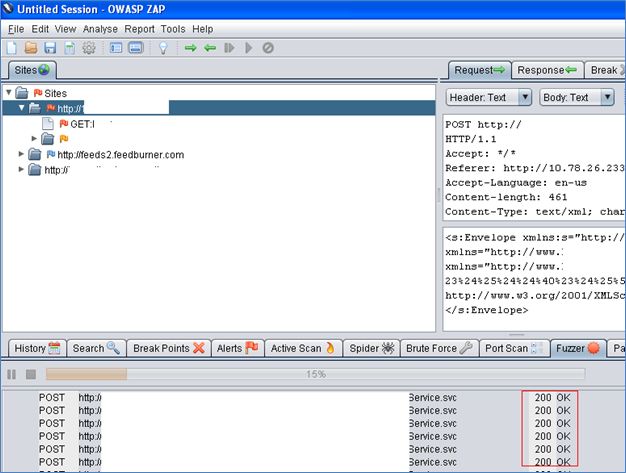Switch to the Request tab
Screen dimensions: 626x473
click(479, 70)
